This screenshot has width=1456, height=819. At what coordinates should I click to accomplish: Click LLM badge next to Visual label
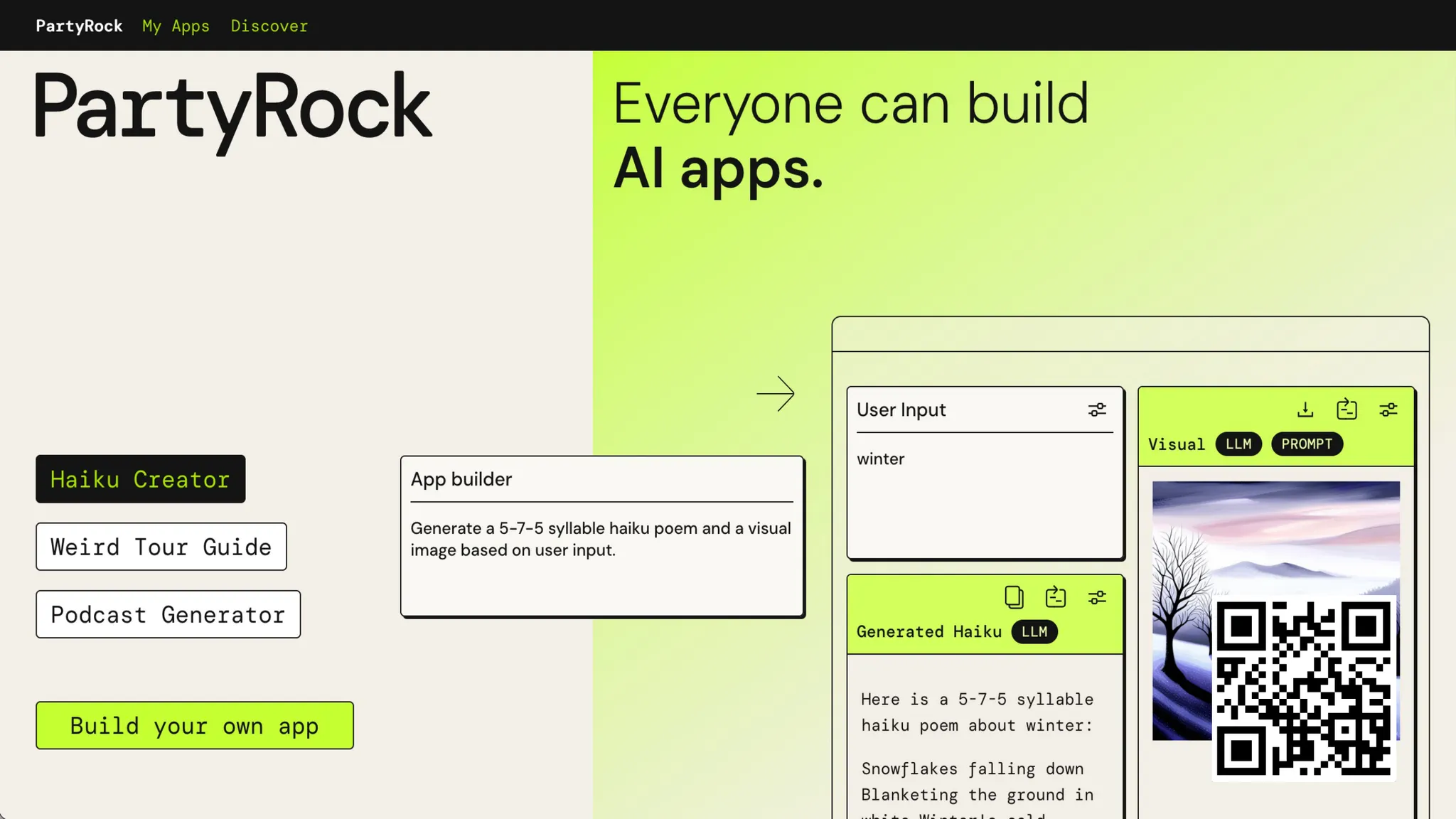click(x=1238, y=444)
